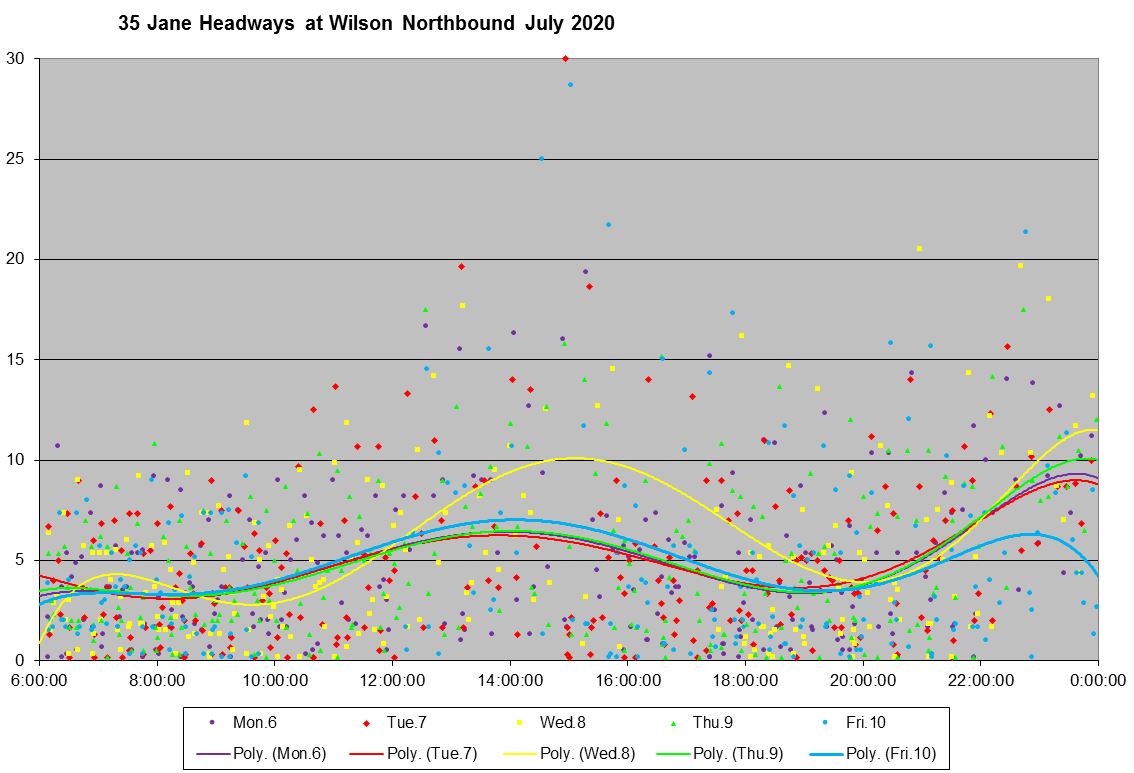This screenshot has width=1134, height=773.
Task: Click the 0:00:00 x-axis label
Action: [x=1097, y=679]
